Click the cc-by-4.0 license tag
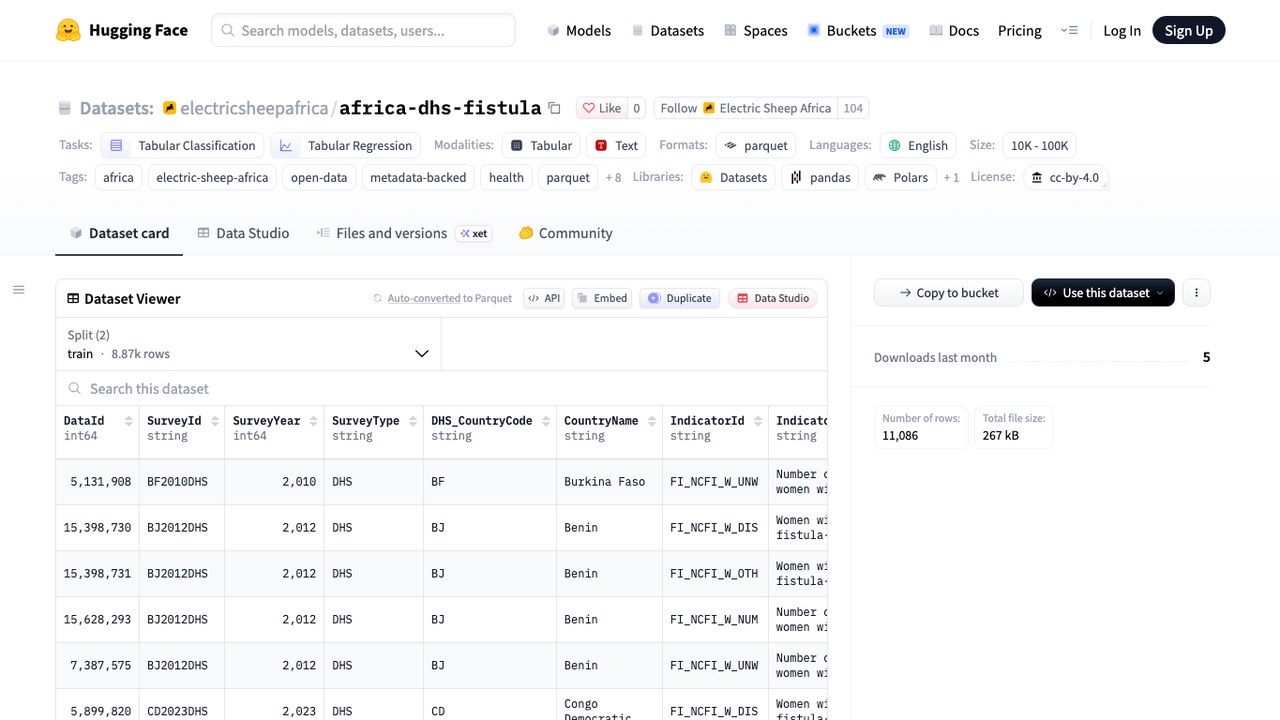The width and height of the screenshot is (1280, 720). point(1065,178)
